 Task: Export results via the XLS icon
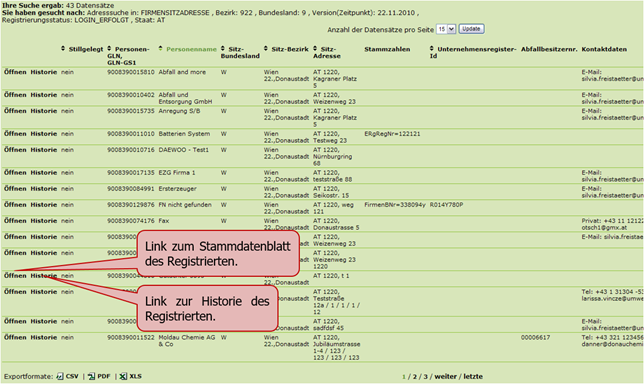click(x=123, y=376)
